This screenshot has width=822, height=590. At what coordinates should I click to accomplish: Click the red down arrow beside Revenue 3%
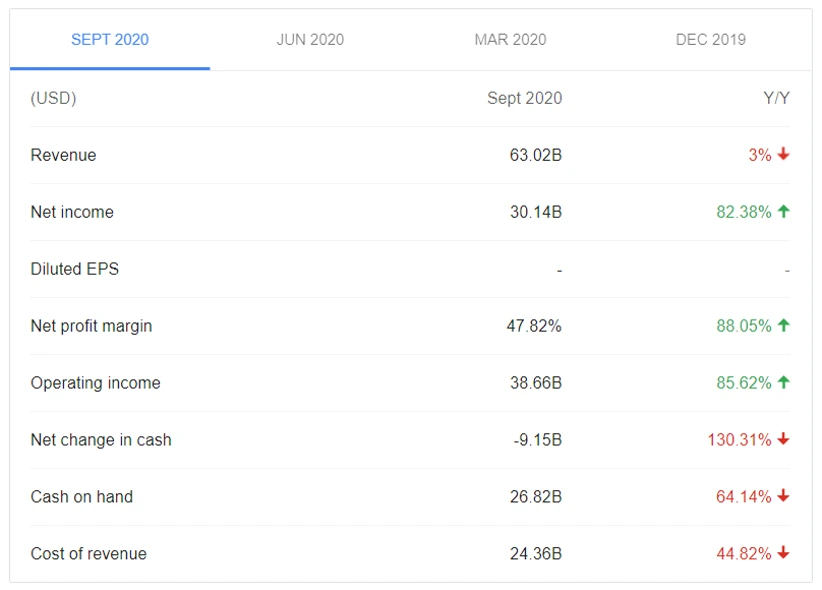(x=783, y=155)
